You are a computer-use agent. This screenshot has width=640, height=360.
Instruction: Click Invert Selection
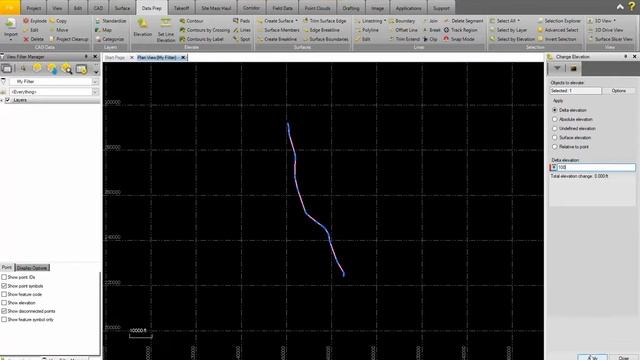tap(557, 39)
